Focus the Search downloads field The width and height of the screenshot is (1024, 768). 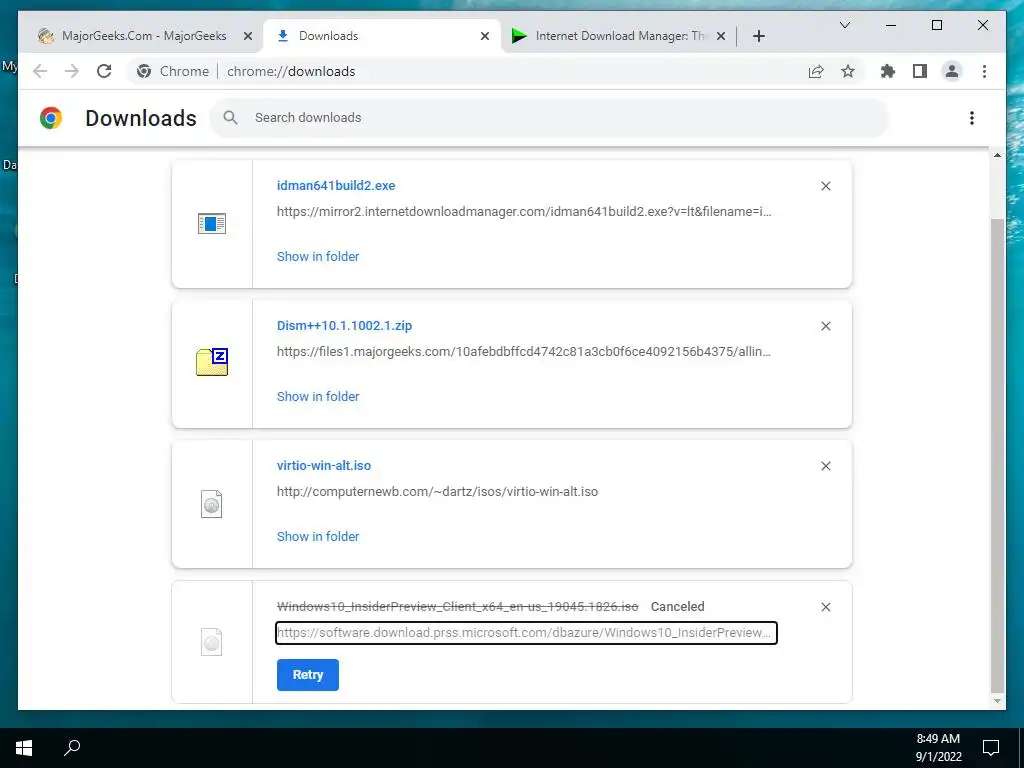549,118
